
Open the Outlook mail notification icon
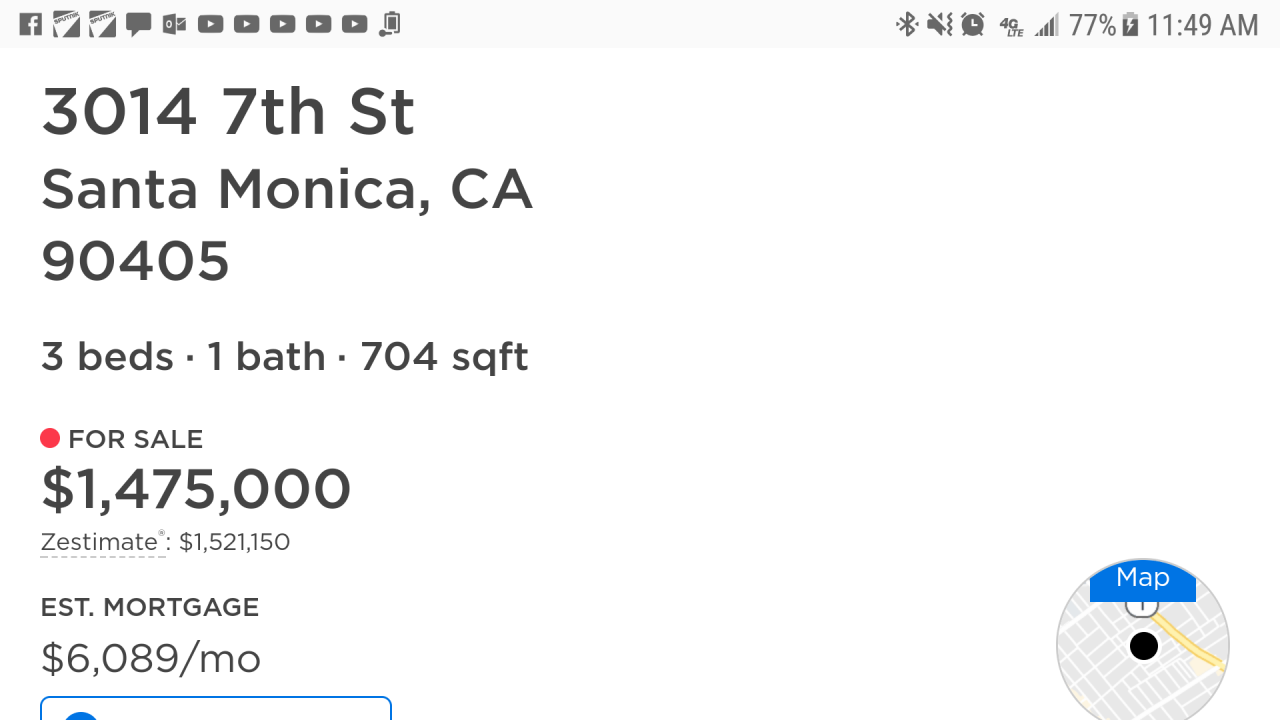click(x=174, y=24)
